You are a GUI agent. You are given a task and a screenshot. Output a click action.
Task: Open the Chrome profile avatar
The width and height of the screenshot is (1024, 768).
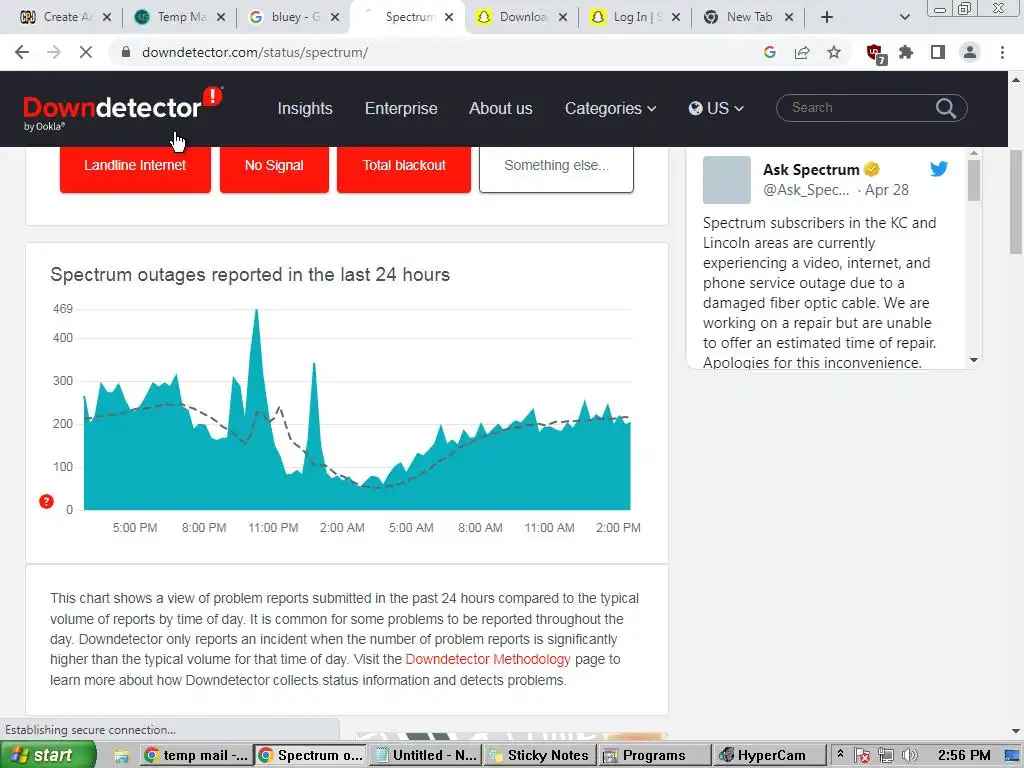click(x=970, y=52)
